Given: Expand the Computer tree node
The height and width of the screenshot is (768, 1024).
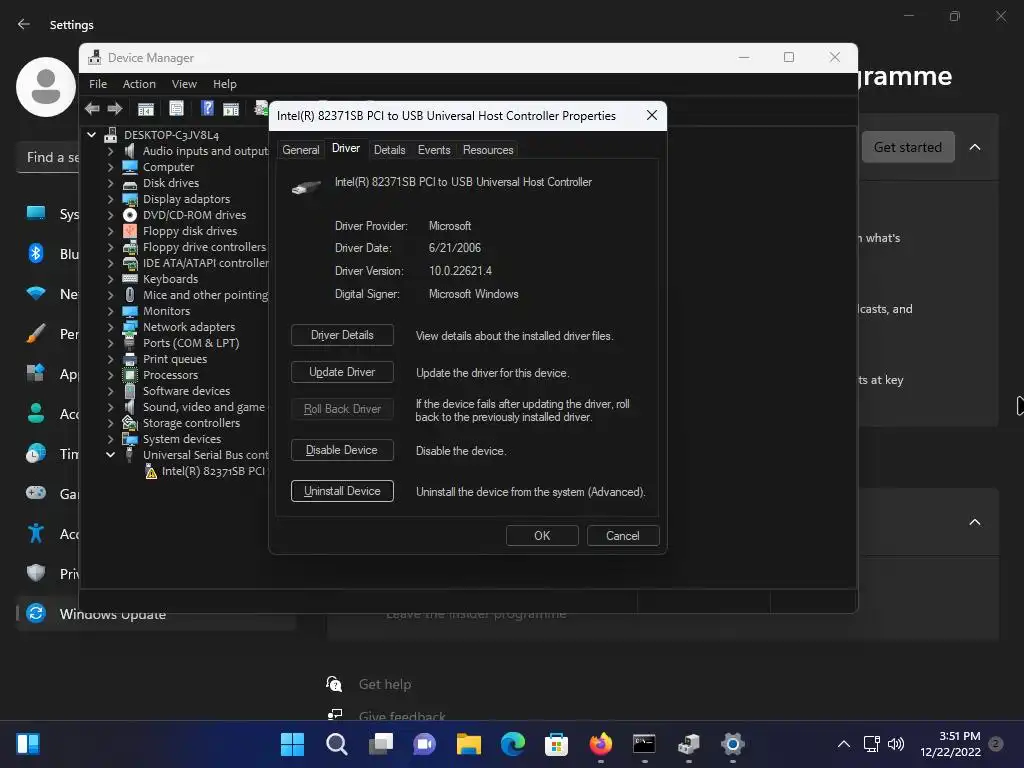Looking at the screenshot, I should pyautogui.click(x=110, y=167).
